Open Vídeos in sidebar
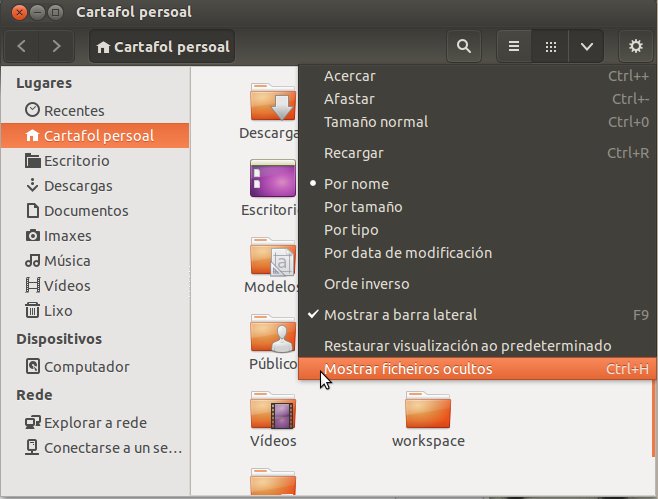The height and width of the screenshot is (499, 658). (95, 285)
